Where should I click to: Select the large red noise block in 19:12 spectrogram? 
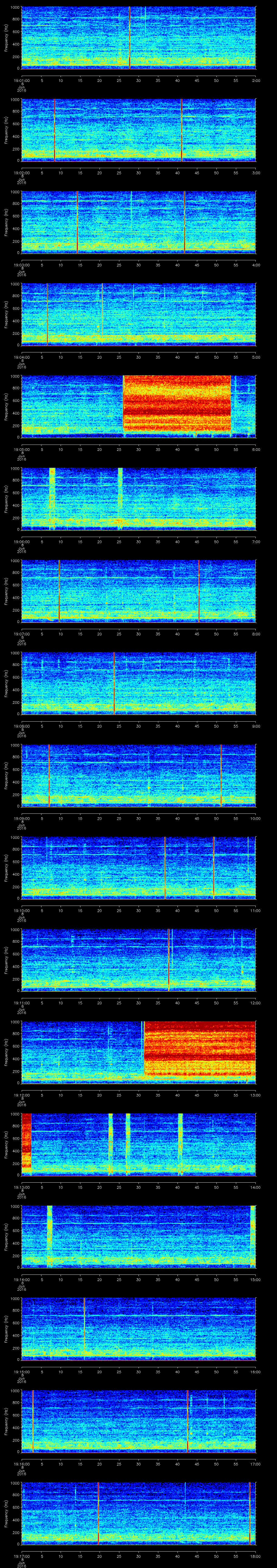200,1049
